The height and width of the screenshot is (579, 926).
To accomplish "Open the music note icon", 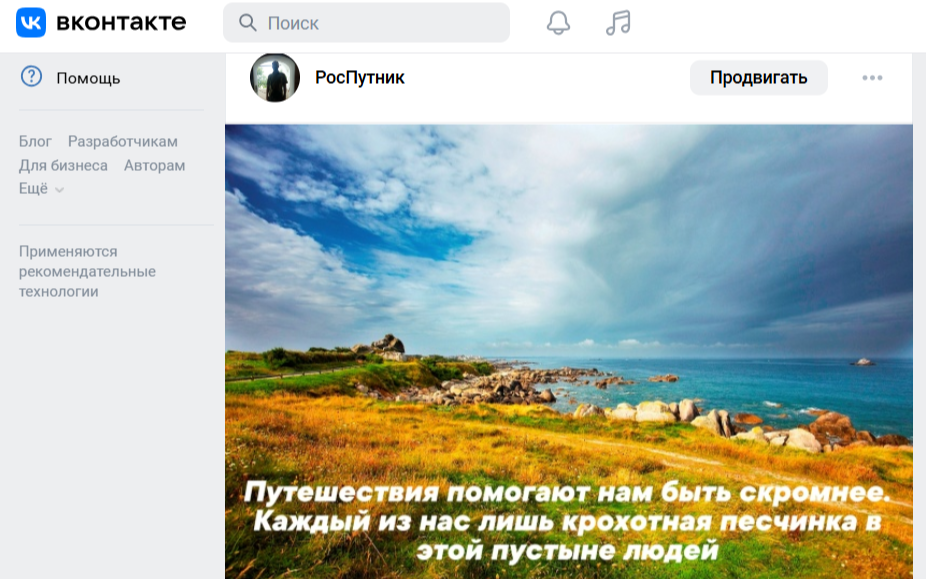I will (x=620, y=21).
